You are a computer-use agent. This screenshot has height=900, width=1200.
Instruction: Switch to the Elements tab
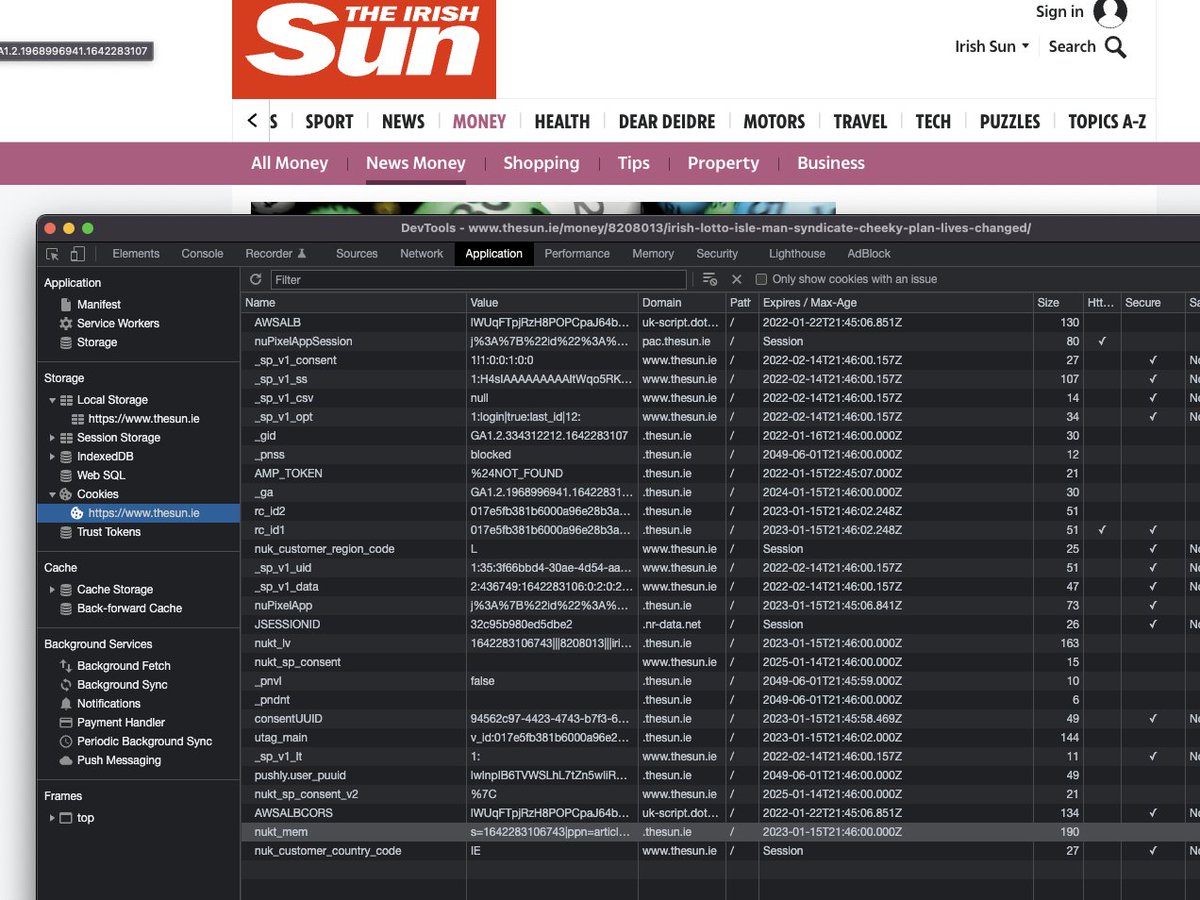point(136,254)
